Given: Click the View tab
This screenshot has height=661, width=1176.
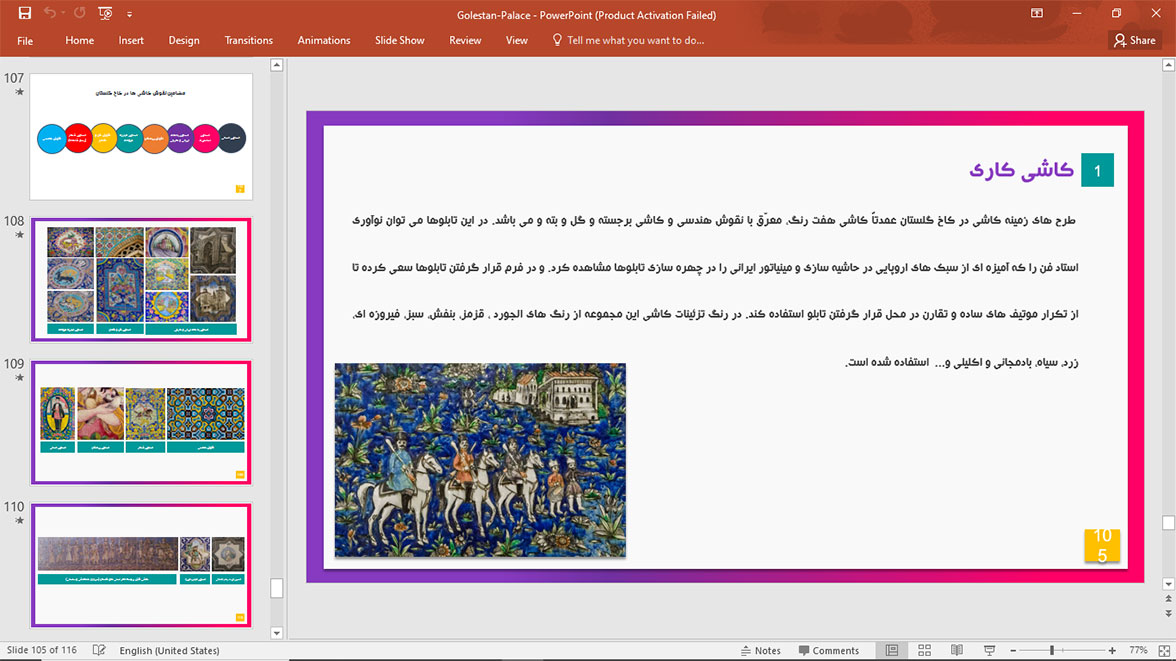Looking at the screenshot, I should tap(517, 41).
